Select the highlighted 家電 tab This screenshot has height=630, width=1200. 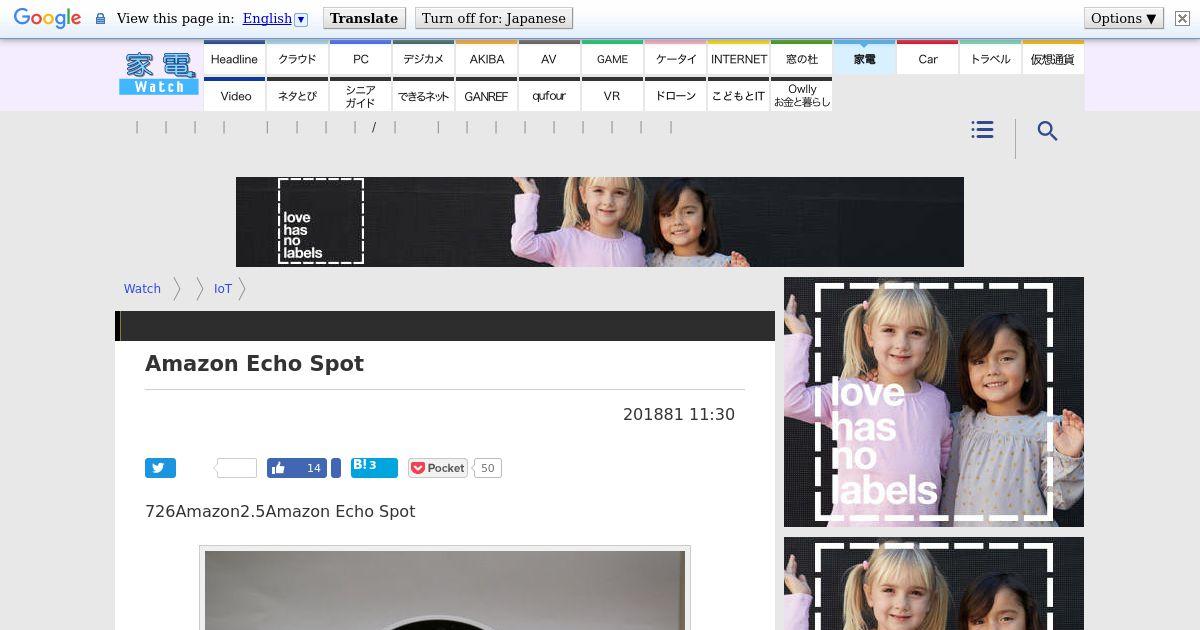864,58
